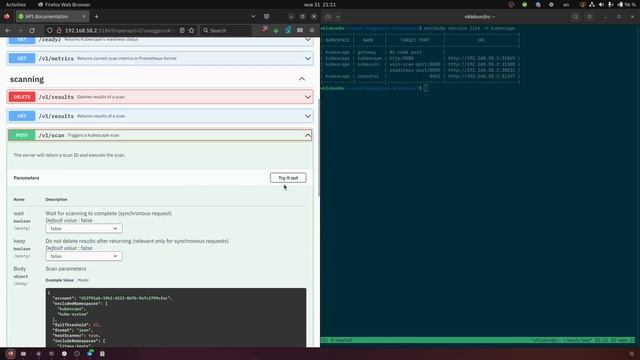This screenshot has height=360, width=640.
Task: Open the white document dock icon
Action: click(102, 353)
